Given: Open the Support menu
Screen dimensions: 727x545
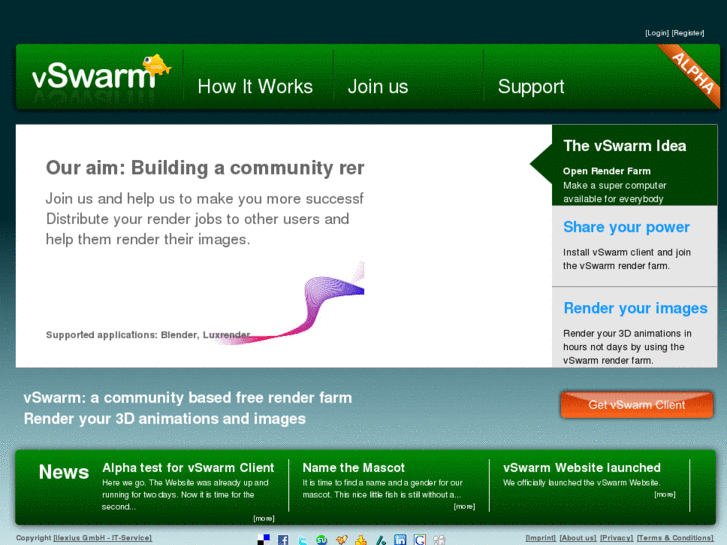Looking at the screenshot, I should click(531, 87).
